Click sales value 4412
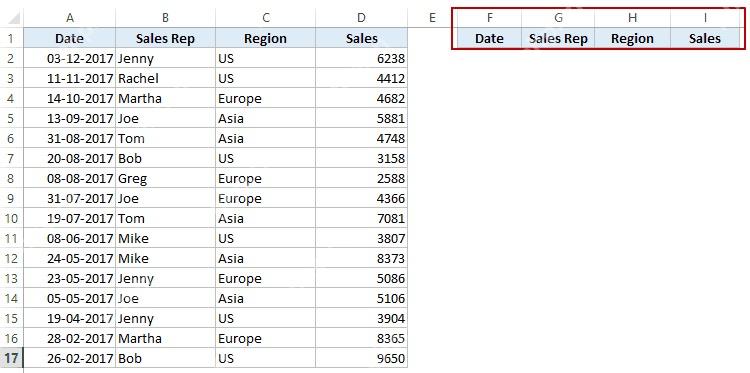The image size is (750, 373). pyautogui.click(x=362, y=78)
